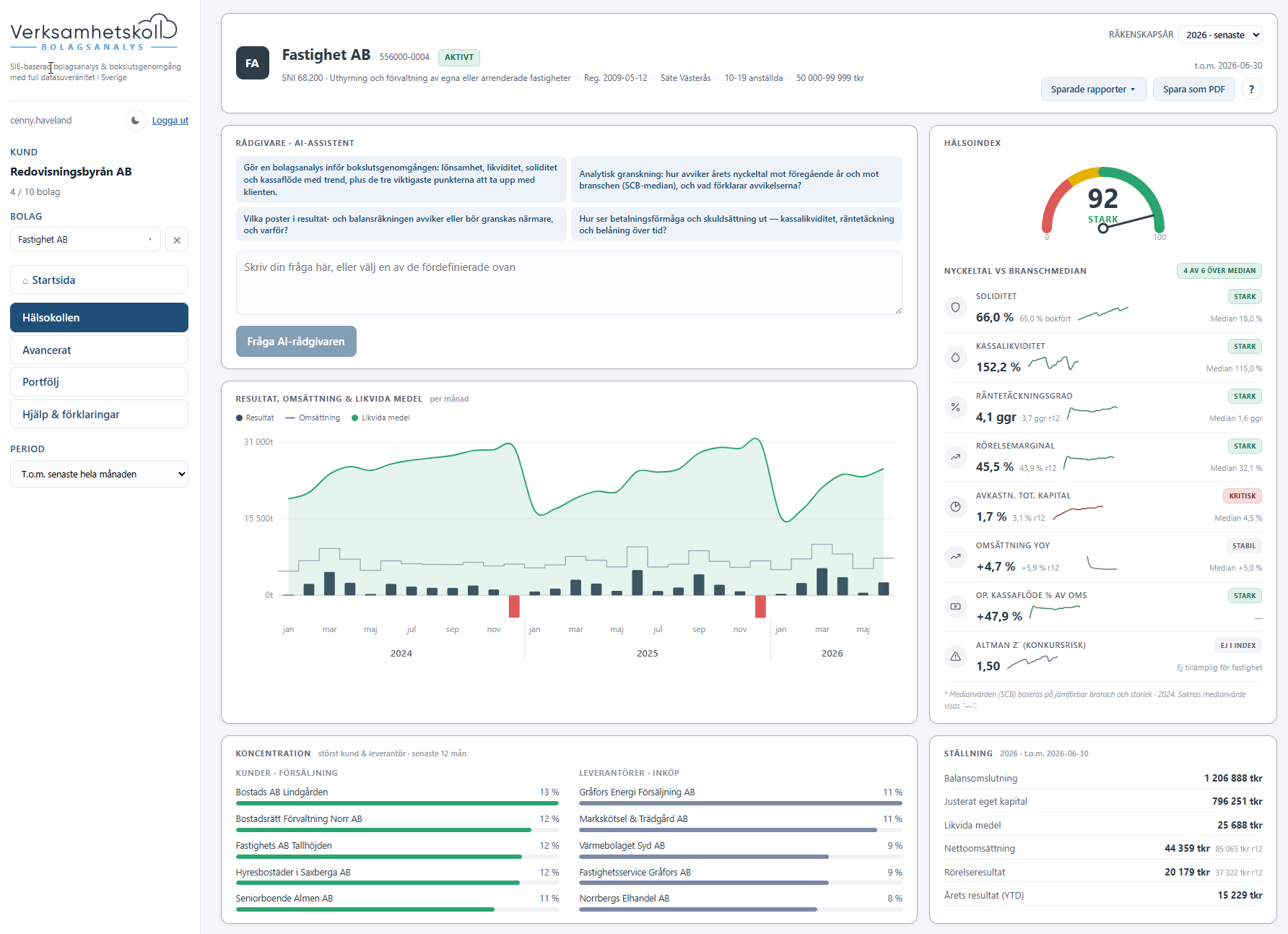
Task: Open the Period selection dropdown
Action: 99,474
